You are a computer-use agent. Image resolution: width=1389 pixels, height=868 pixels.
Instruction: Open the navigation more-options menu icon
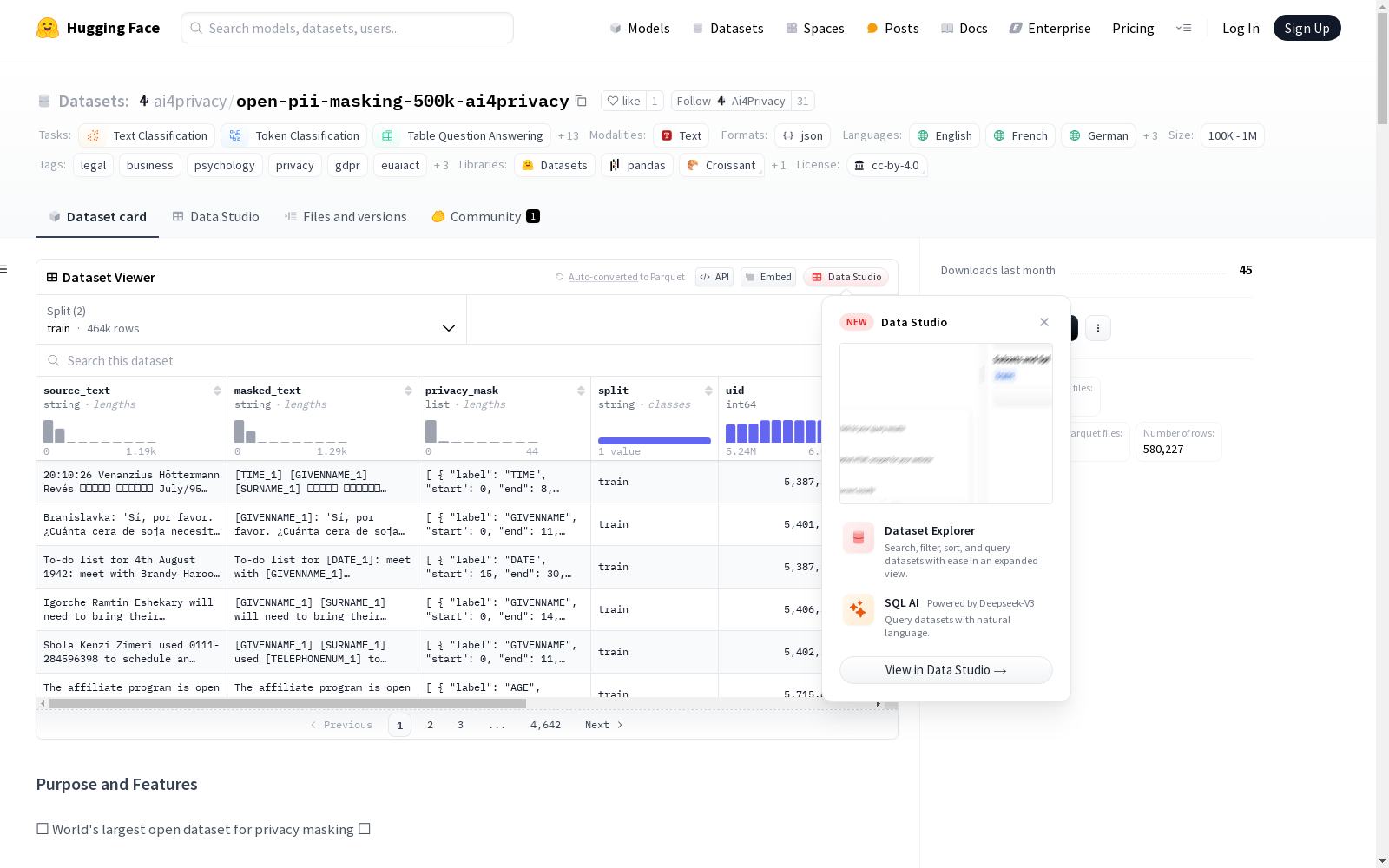coord(1183,28)
